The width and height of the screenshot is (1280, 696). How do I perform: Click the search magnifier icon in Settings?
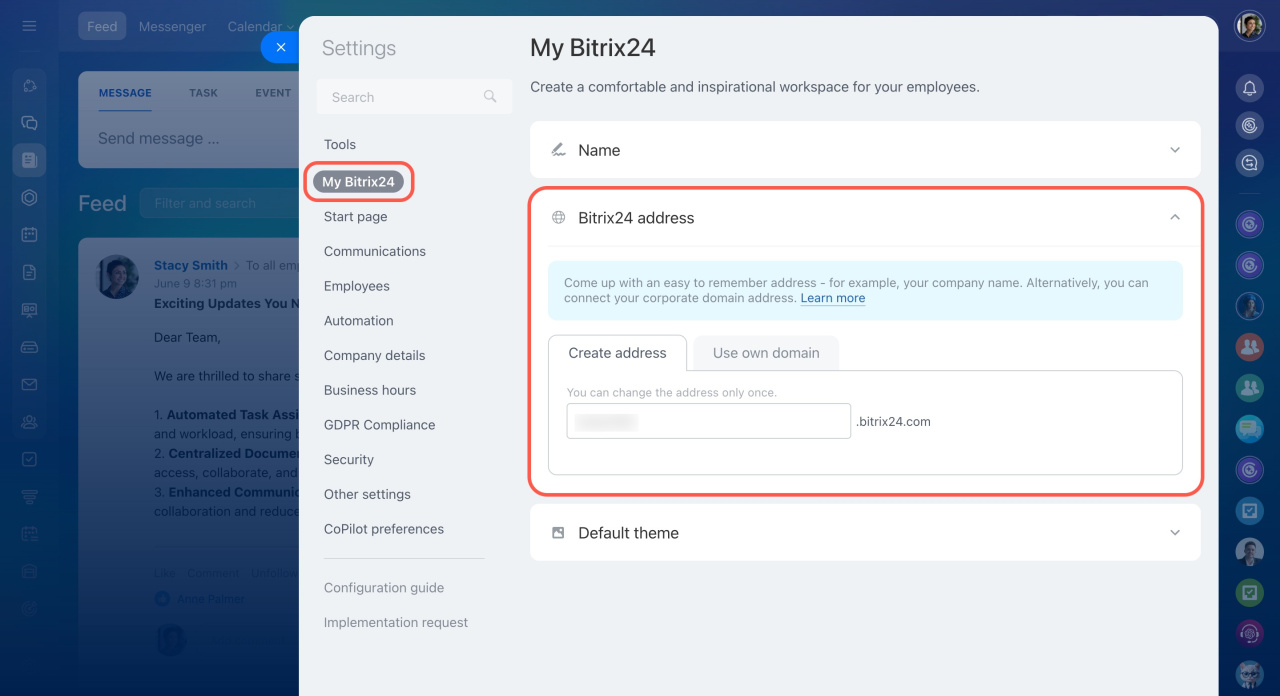[x=490, y=97]
